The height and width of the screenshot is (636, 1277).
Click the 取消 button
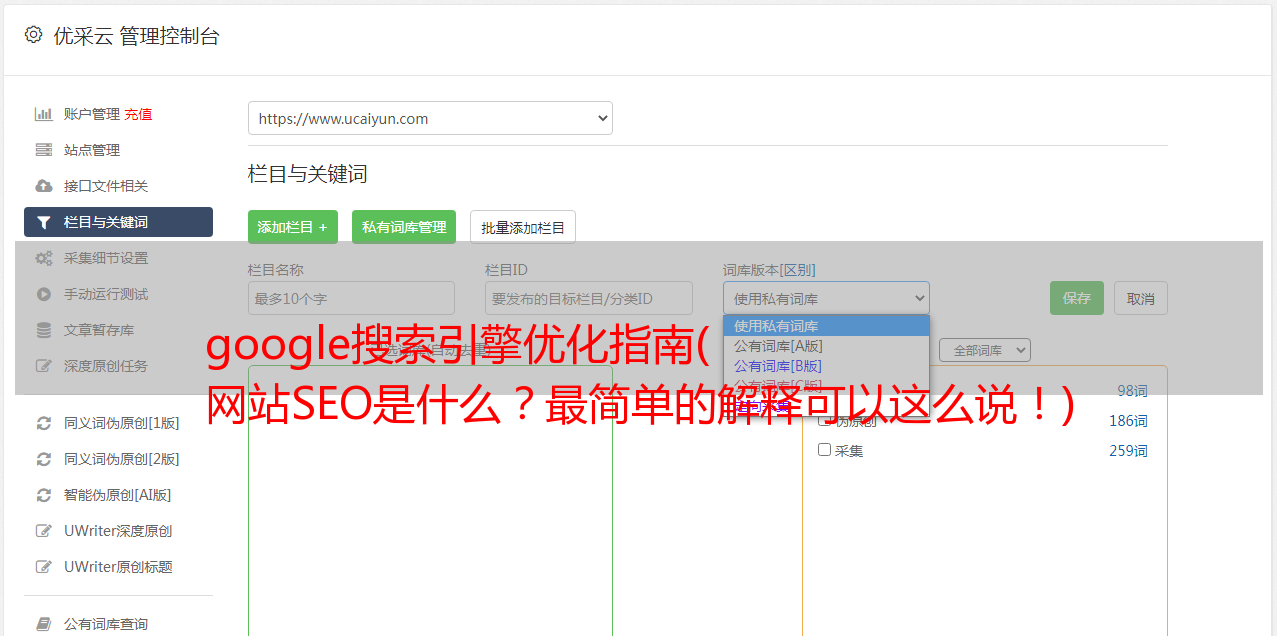[1141, 298]
